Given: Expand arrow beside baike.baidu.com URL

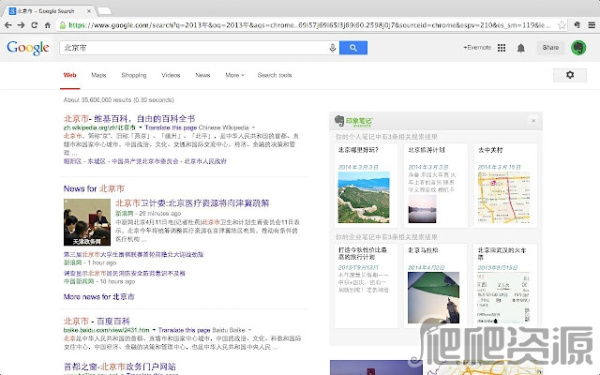Looking at the screenshot, I should tap(154, 330).
